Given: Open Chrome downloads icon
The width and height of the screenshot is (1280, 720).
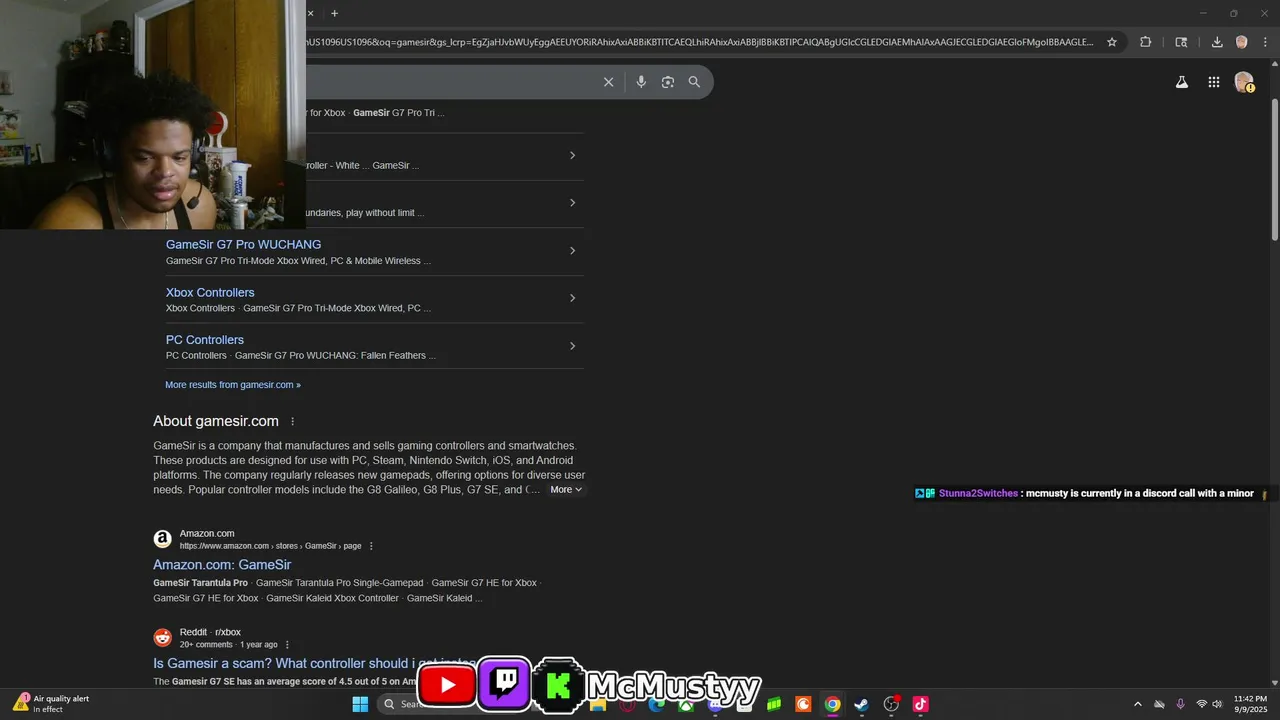Looking at the screenshot, I should [x=1217, y=42].
